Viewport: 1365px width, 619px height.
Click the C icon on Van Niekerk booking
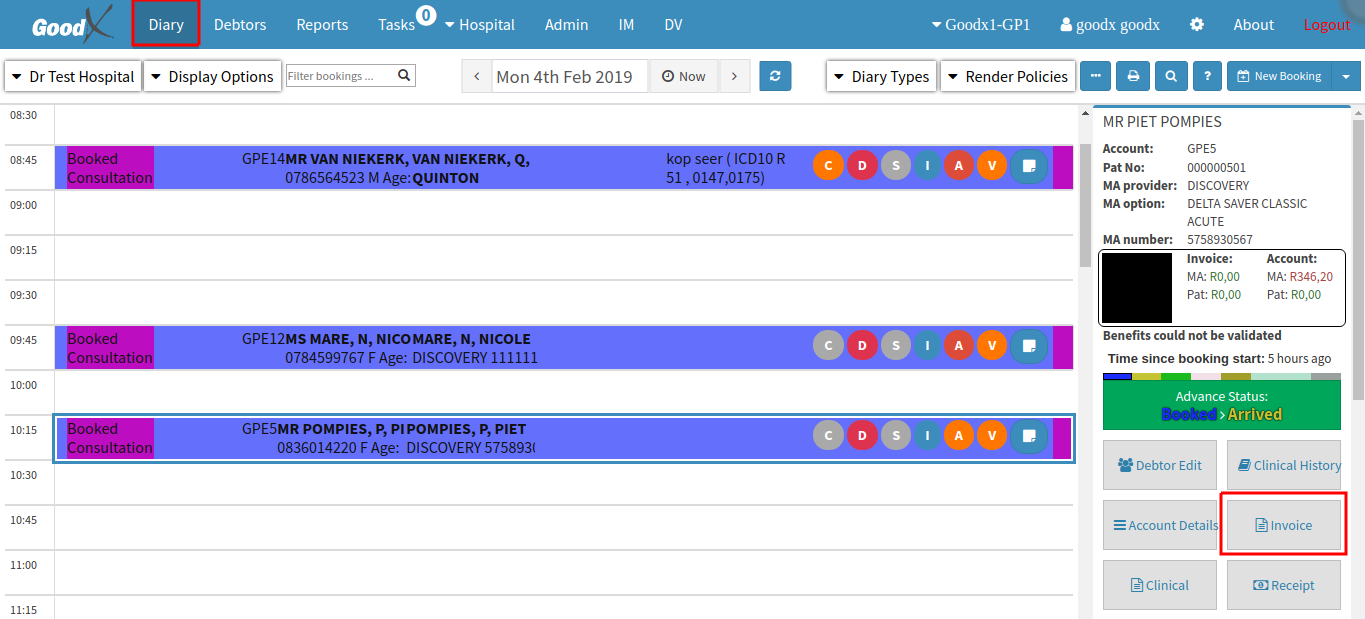coord(828,165)
